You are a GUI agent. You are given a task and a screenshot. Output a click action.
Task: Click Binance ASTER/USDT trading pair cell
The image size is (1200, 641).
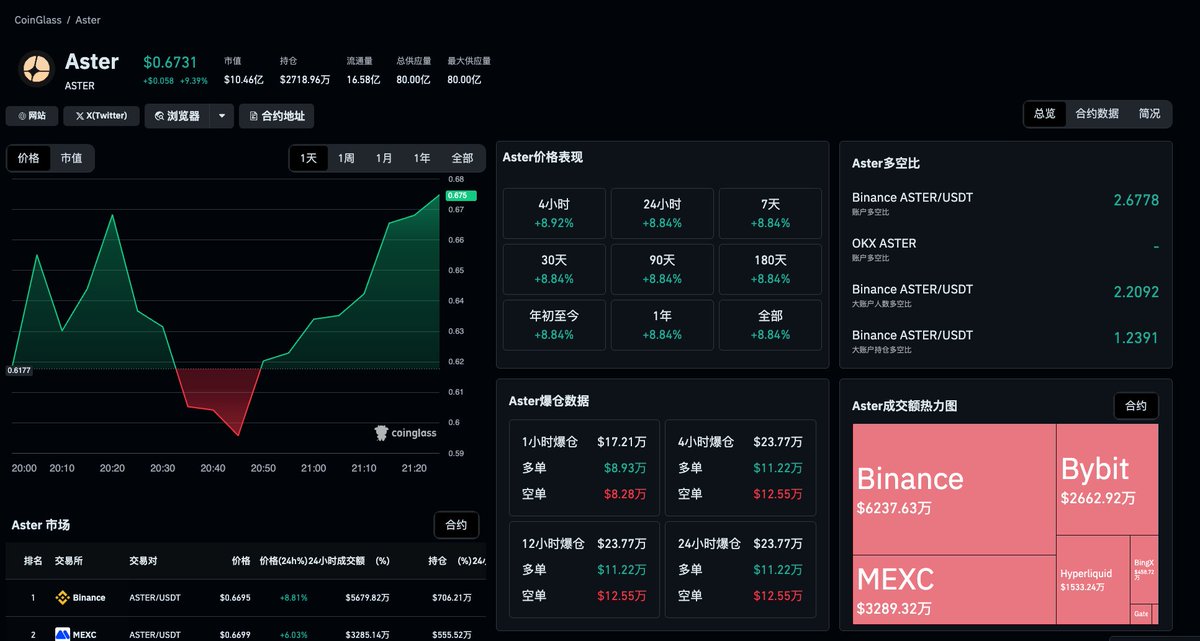click(155, 598)
